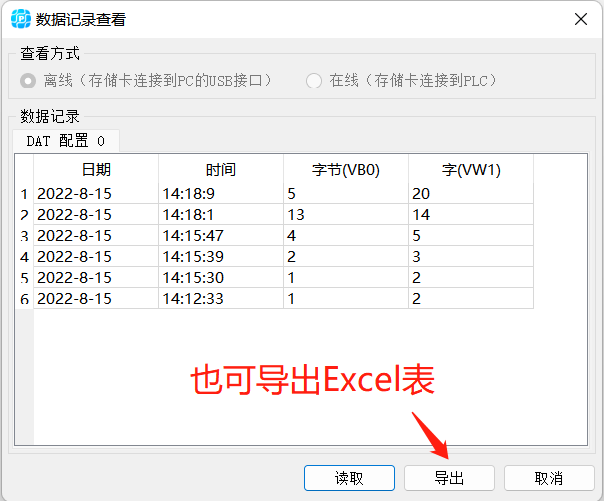This screenshot has height=501, width=604.
Task: Click the date cell in row 14:15:47
Action: (96, 235)
